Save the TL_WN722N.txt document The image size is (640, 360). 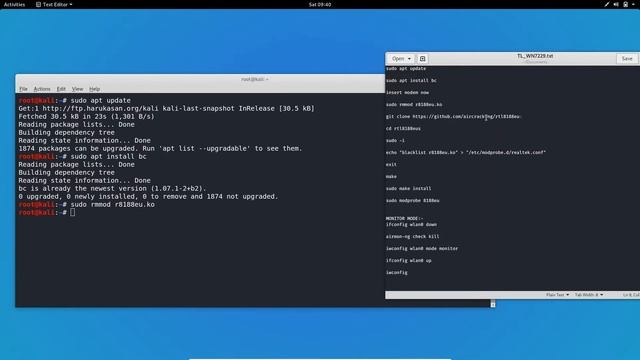click(627, 59)
